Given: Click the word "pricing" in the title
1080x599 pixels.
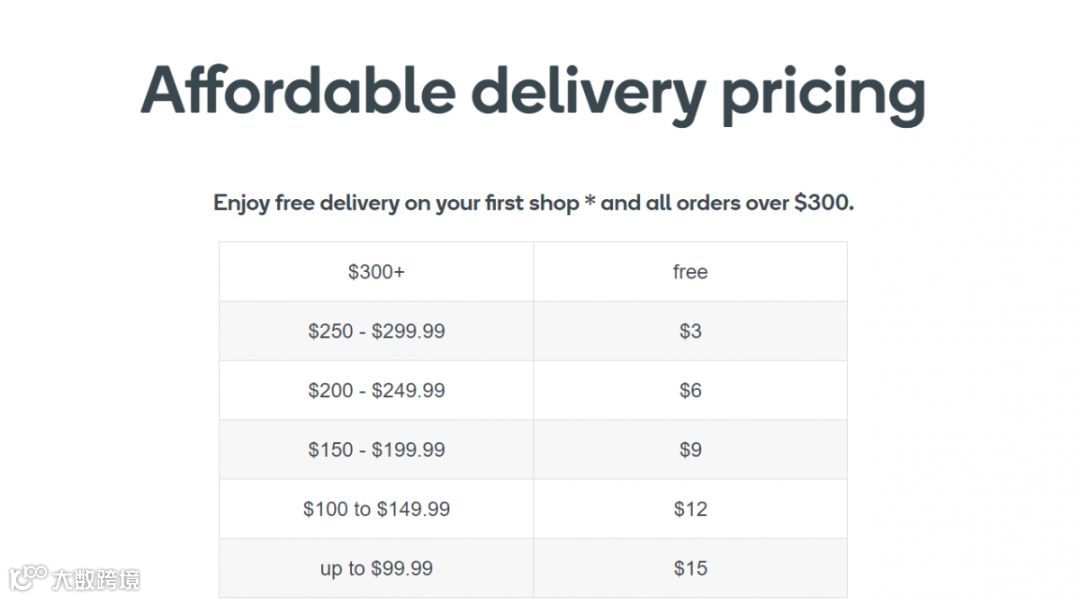Looking at the screenshot, I should click(x=822, y=93).
